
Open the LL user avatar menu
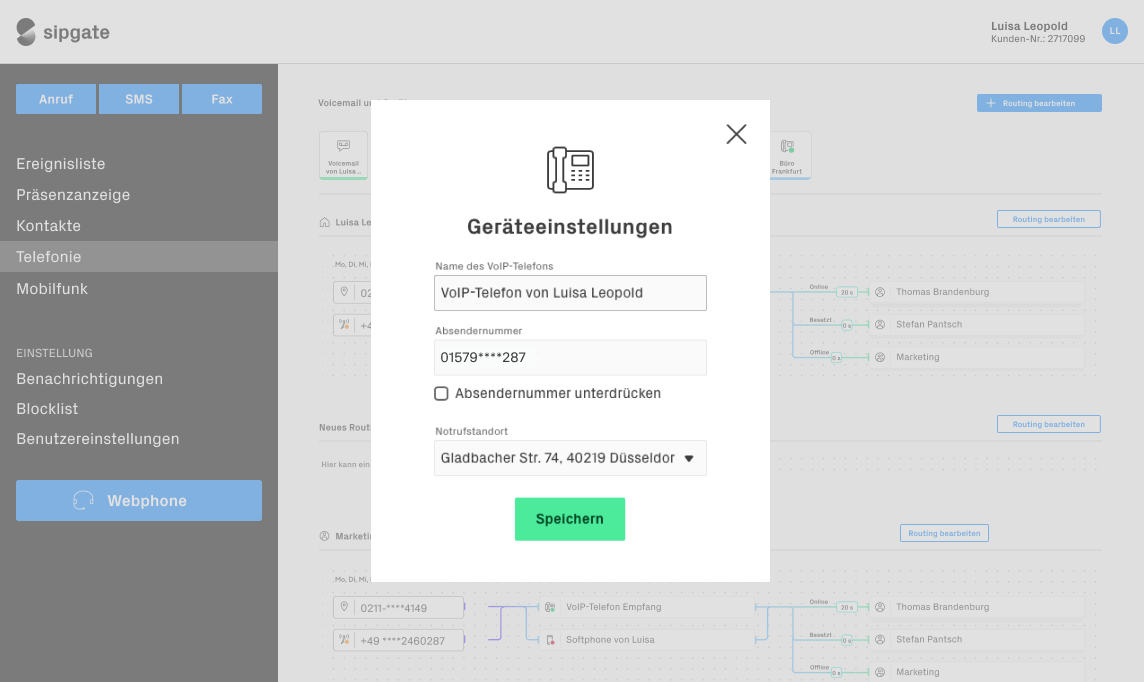pyautogui.click(x=1114, y=31)
